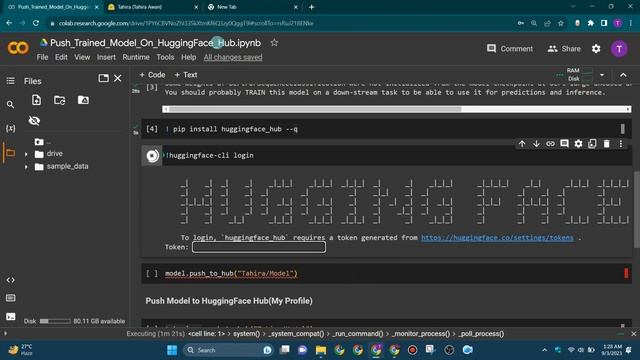The image size is (640, 360).
Task: Open File Explorer from the taskbar
Action: click(321, 350)
